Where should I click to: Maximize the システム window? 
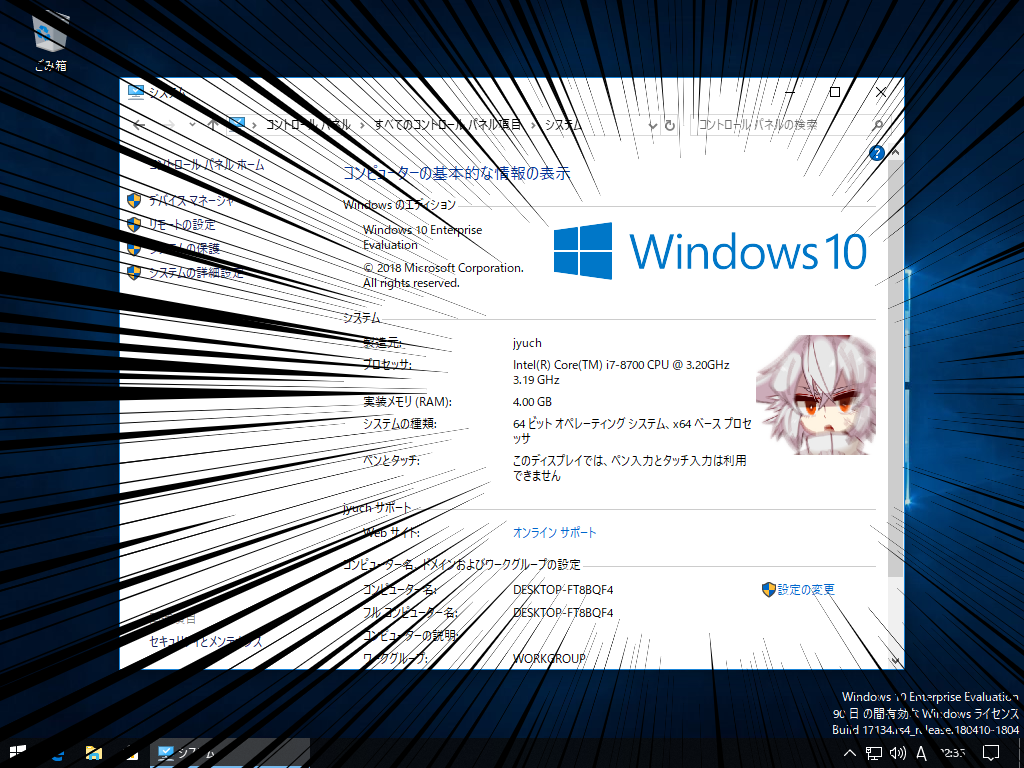[835, 92]
